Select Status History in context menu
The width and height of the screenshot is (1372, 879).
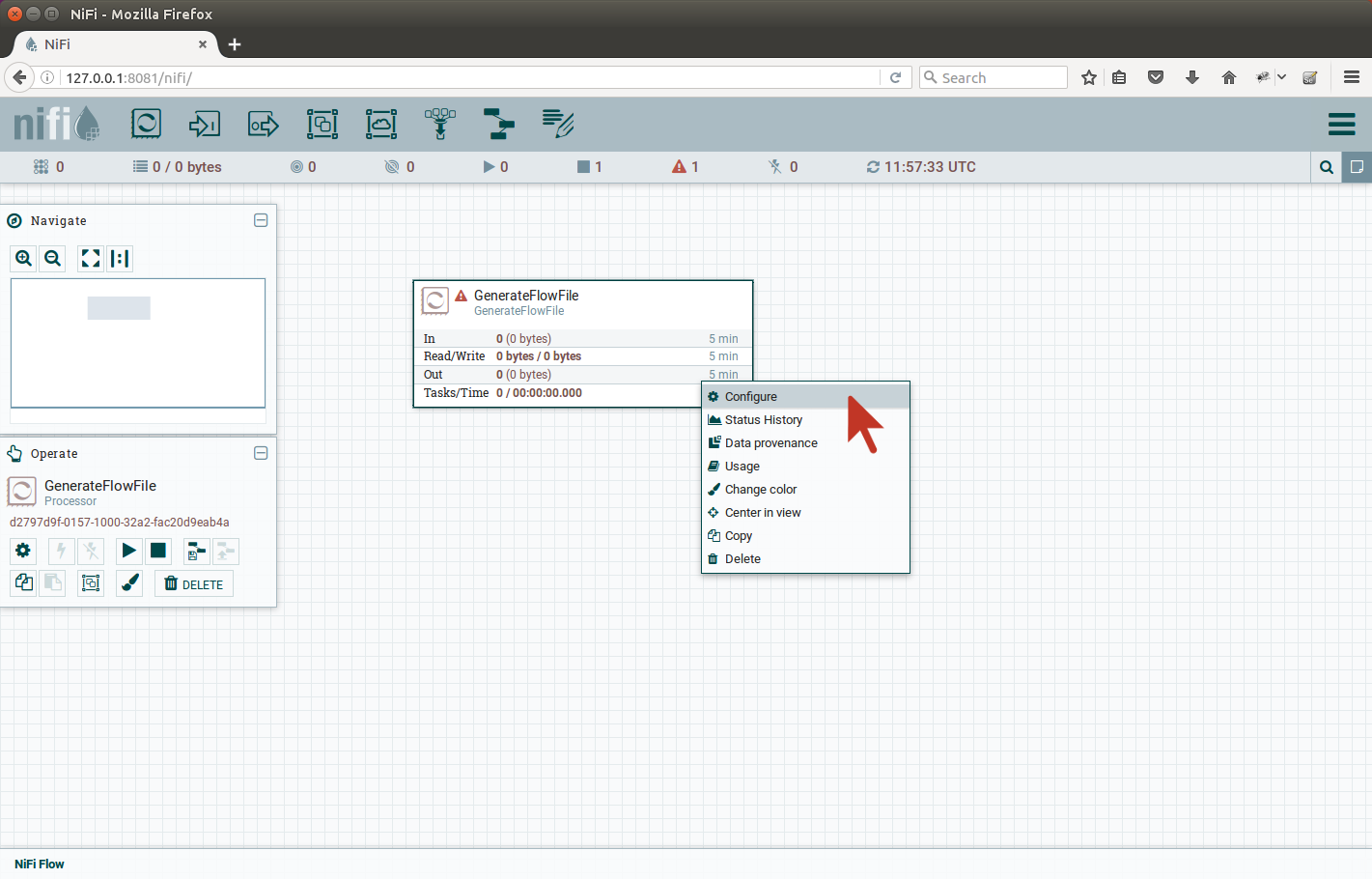(x=763, y=420)
